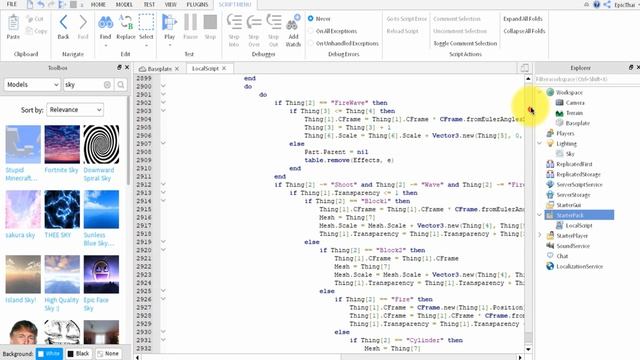
Task: Open the Sort by Relevance dropdown
Action: [75, 109]
